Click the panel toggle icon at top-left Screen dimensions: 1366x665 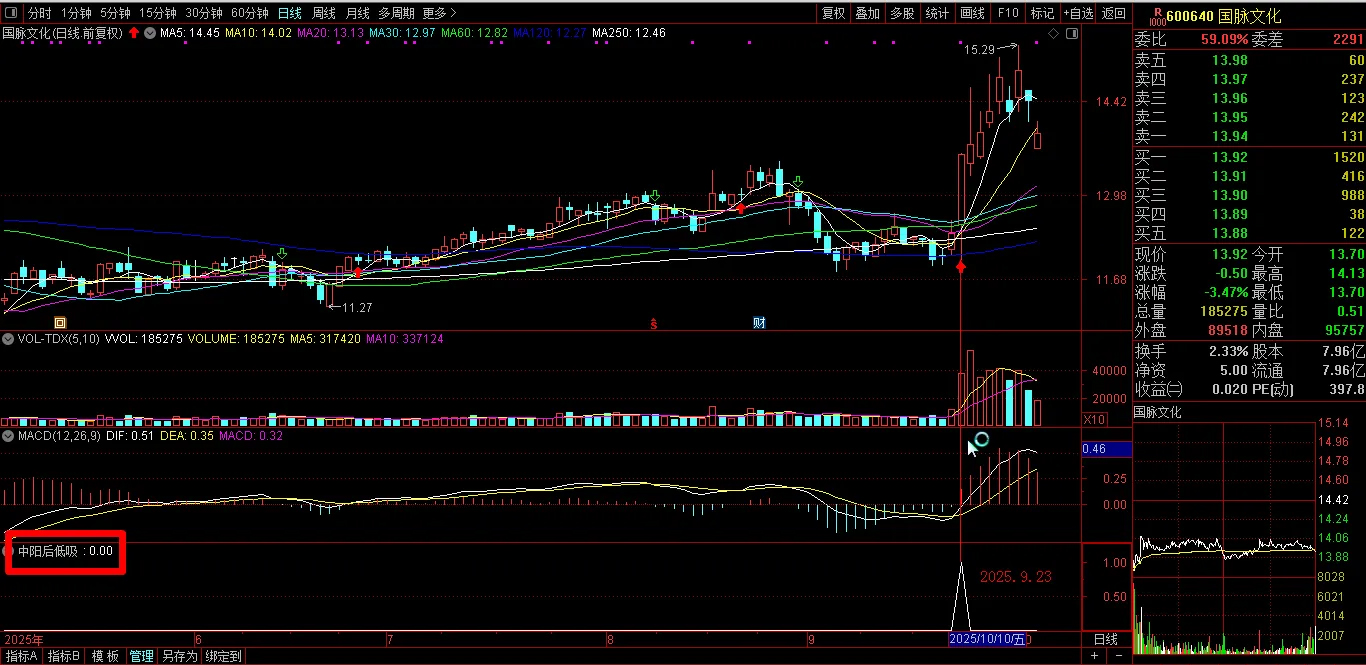(10, 13)
